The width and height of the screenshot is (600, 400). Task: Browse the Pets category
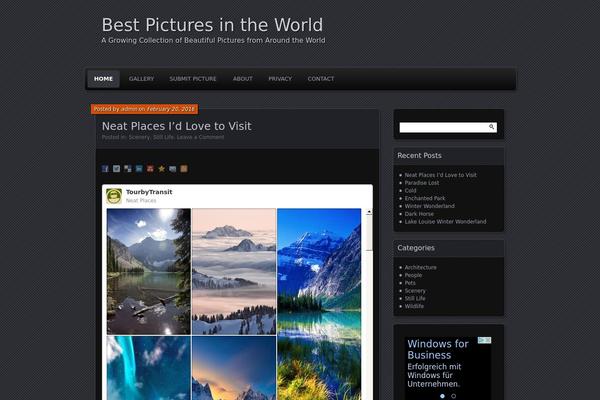coord(410,283)
